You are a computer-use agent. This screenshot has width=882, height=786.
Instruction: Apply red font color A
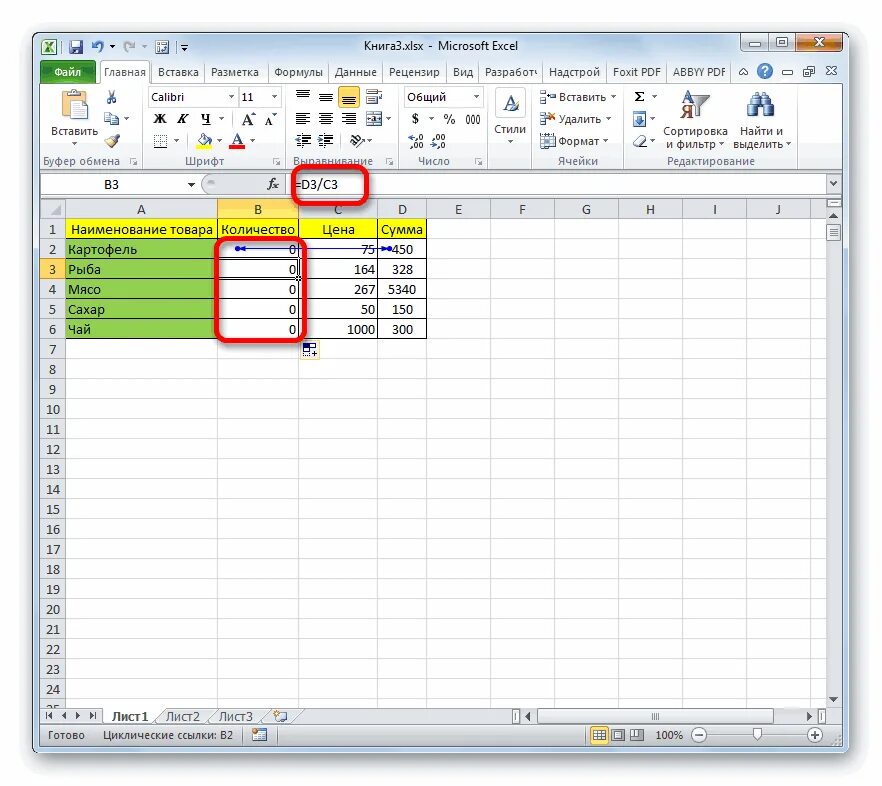click(x=237, y=141)
